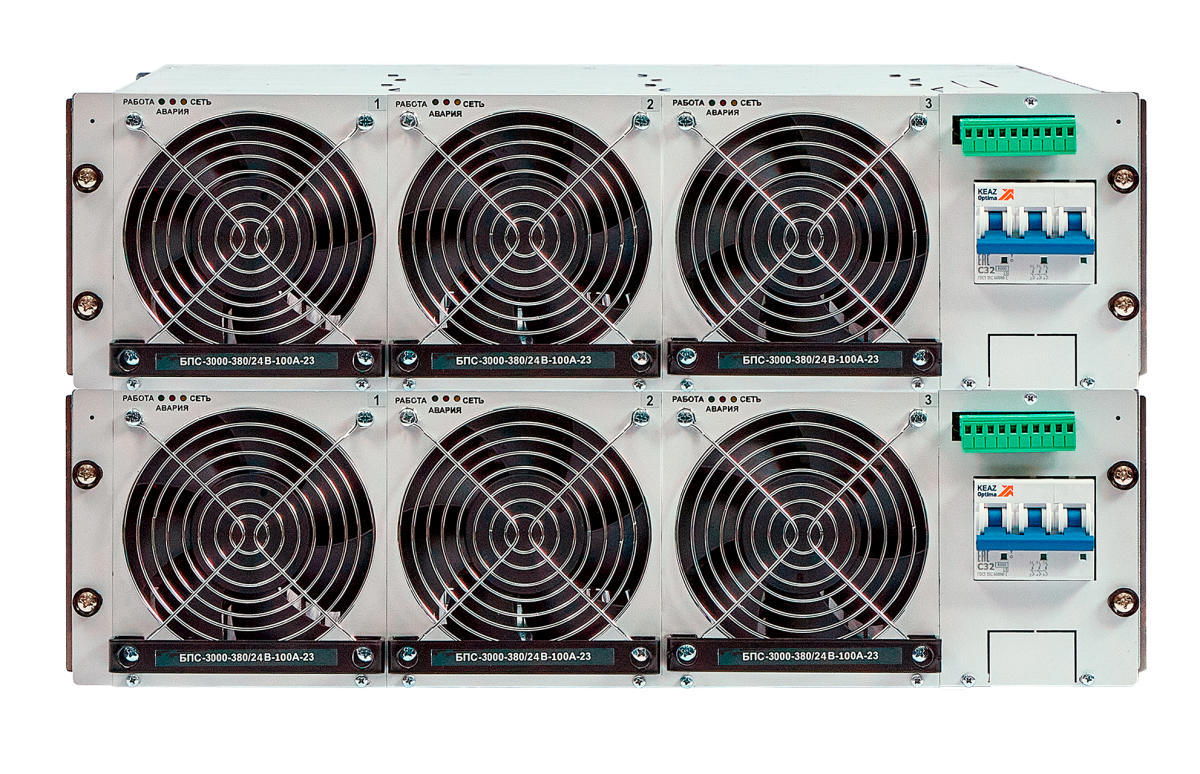Click the green terminal block on the top unit
1200x774 pixels.
coord(1014,135)
